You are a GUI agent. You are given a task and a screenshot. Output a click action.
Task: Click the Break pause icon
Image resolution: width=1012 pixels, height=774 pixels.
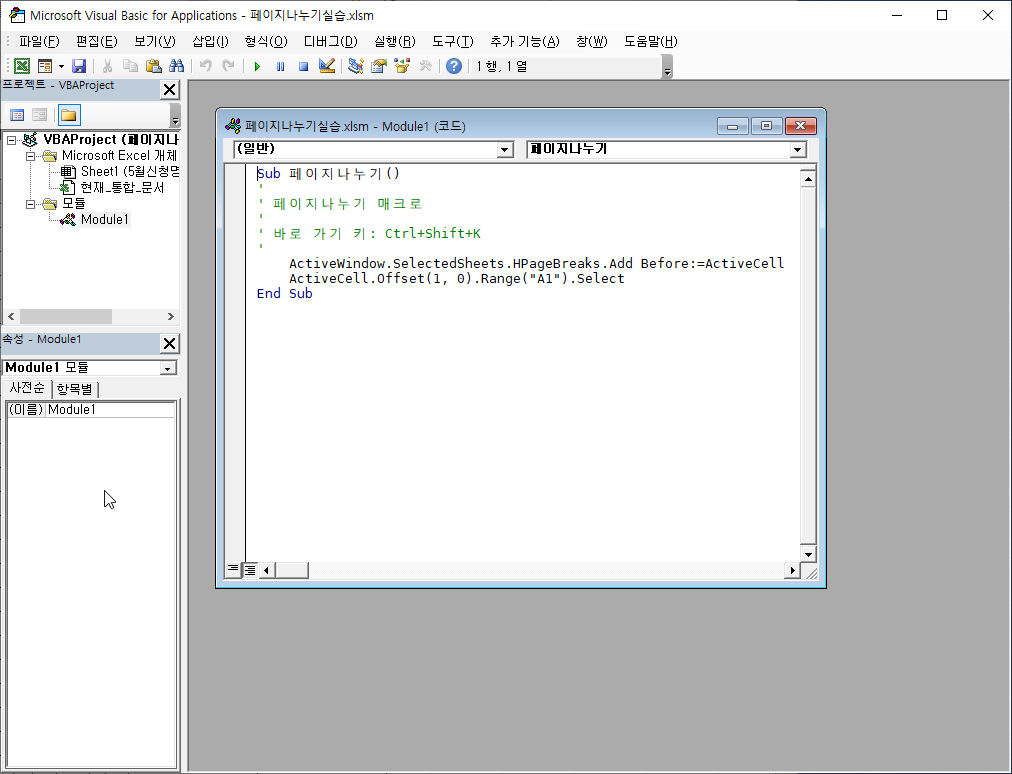click(x=280, y=66)
